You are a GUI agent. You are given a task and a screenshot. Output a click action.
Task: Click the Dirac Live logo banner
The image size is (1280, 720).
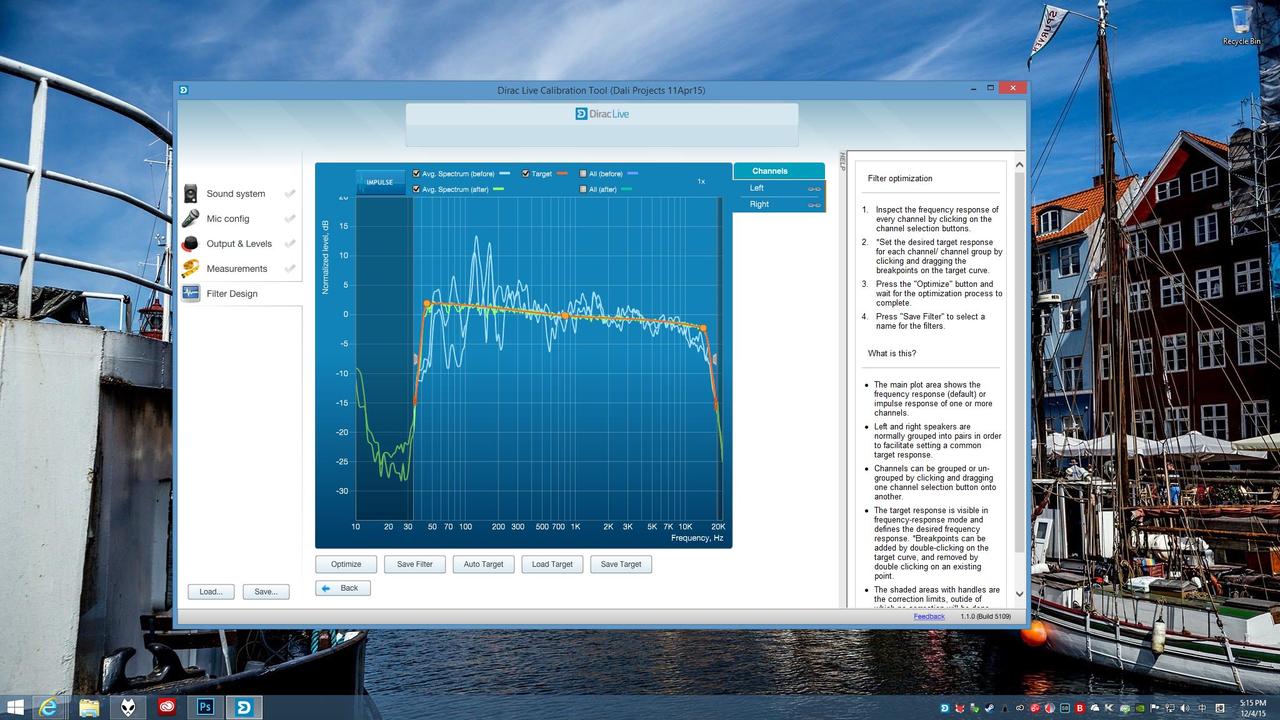coord(602,114)
